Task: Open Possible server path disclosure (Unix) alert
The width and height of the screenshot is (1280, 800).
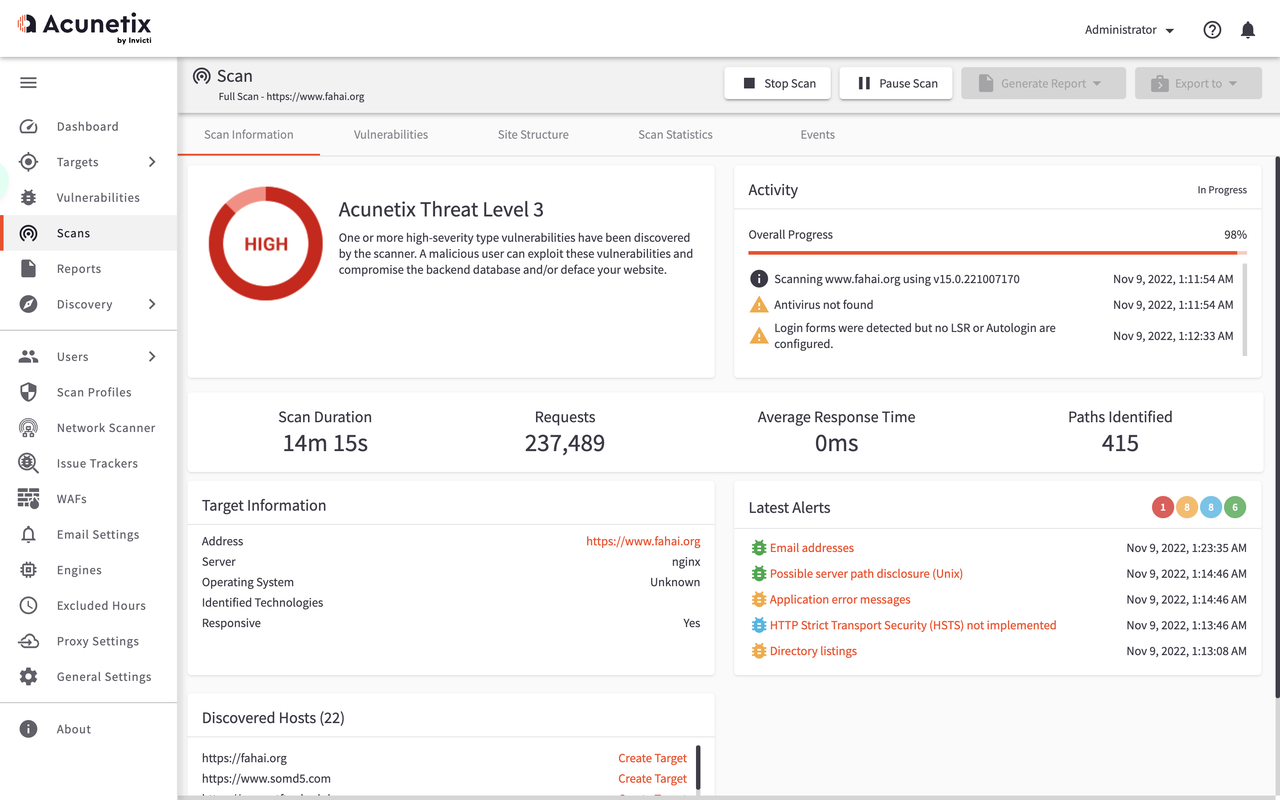Action: 866,574
